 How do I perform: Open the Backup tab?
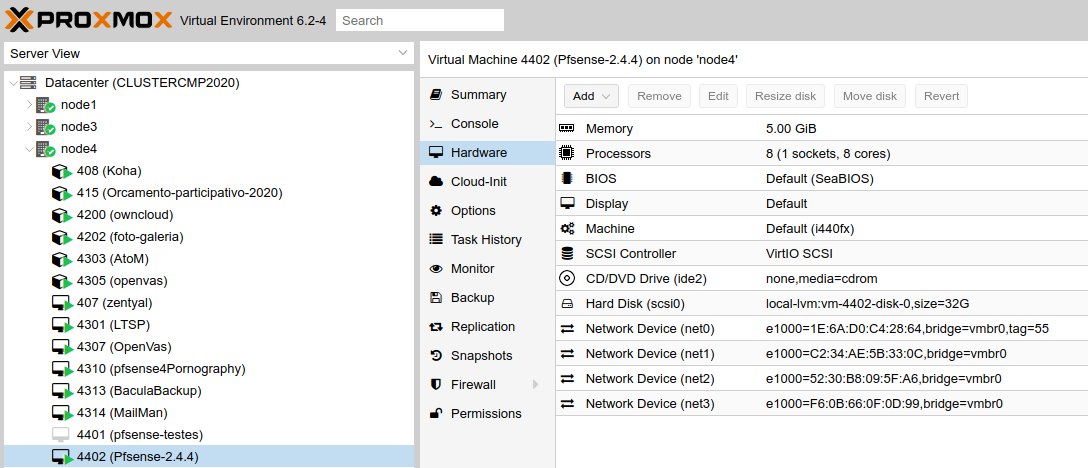(x=487, y=298)
